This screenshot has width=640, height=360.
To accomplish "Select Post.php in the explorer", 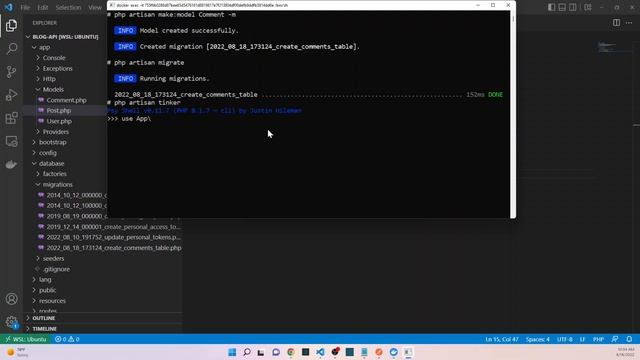I will 59,111.
